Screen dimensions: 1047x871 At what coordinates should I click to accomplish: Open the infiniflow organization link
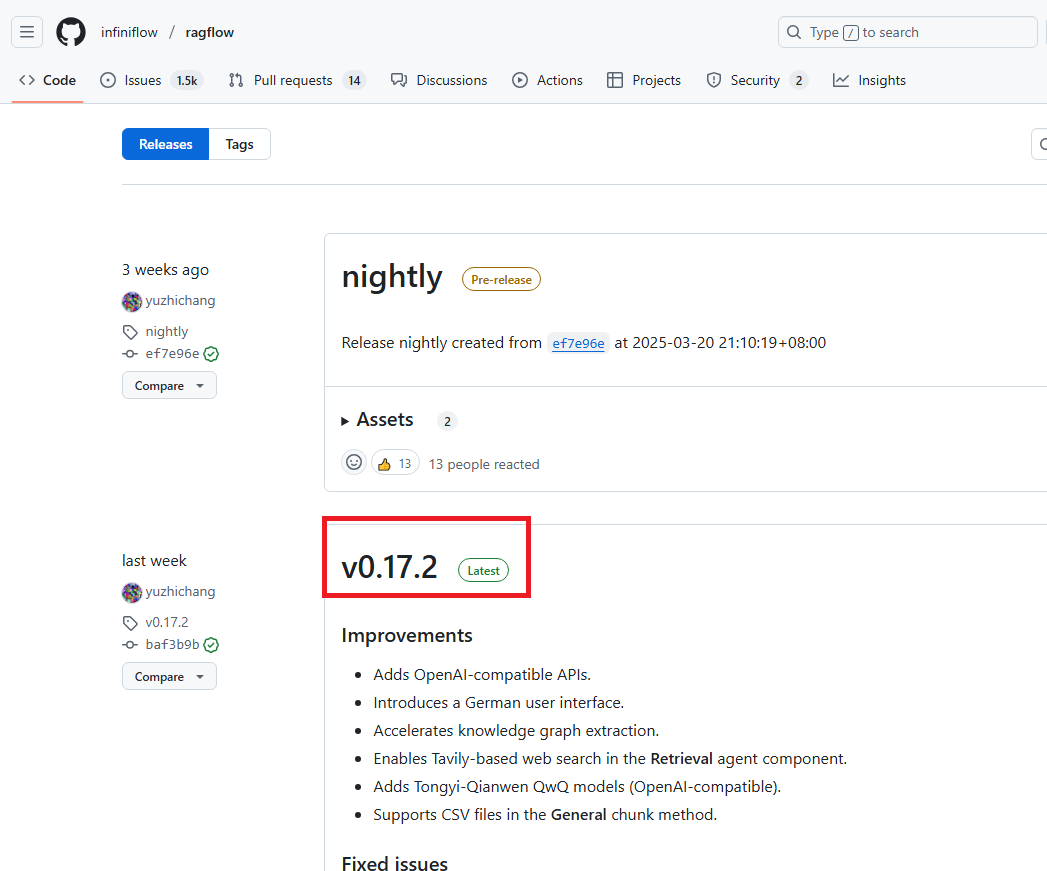pos(129,32)
